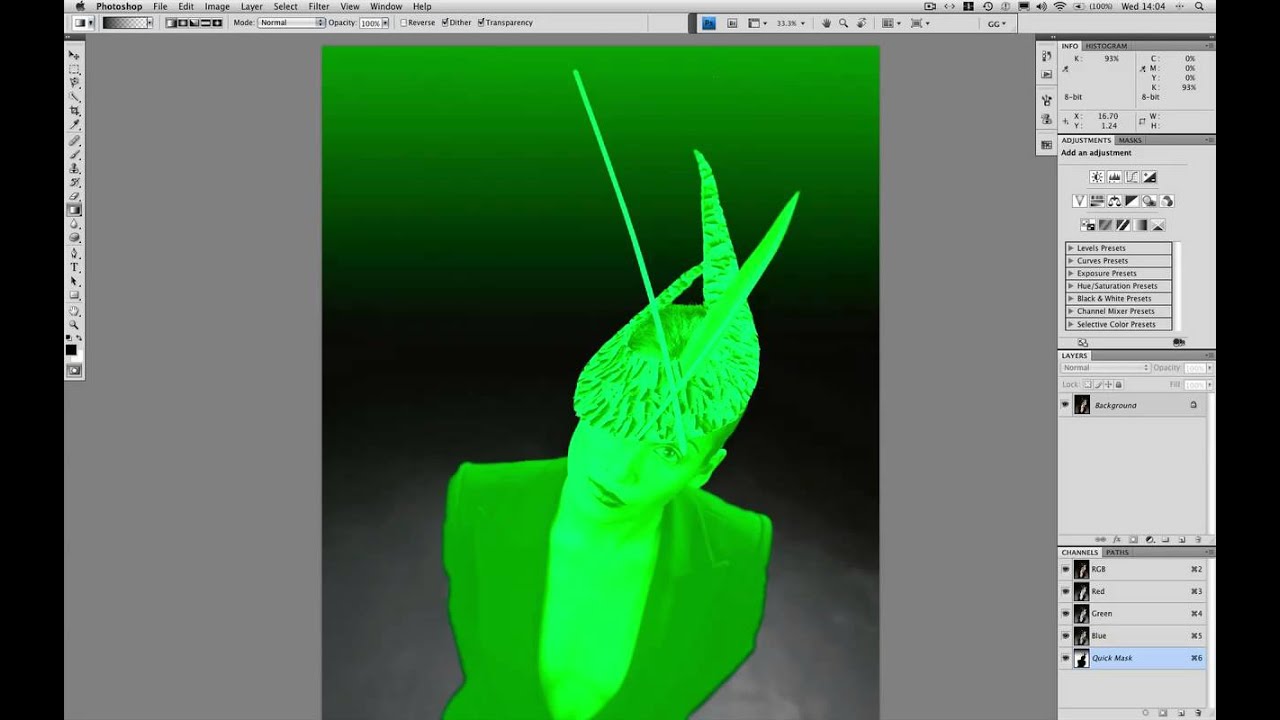Select the Gradient tool in toolbox
This screenshot has height=720, width=1280.
(74, 210)
